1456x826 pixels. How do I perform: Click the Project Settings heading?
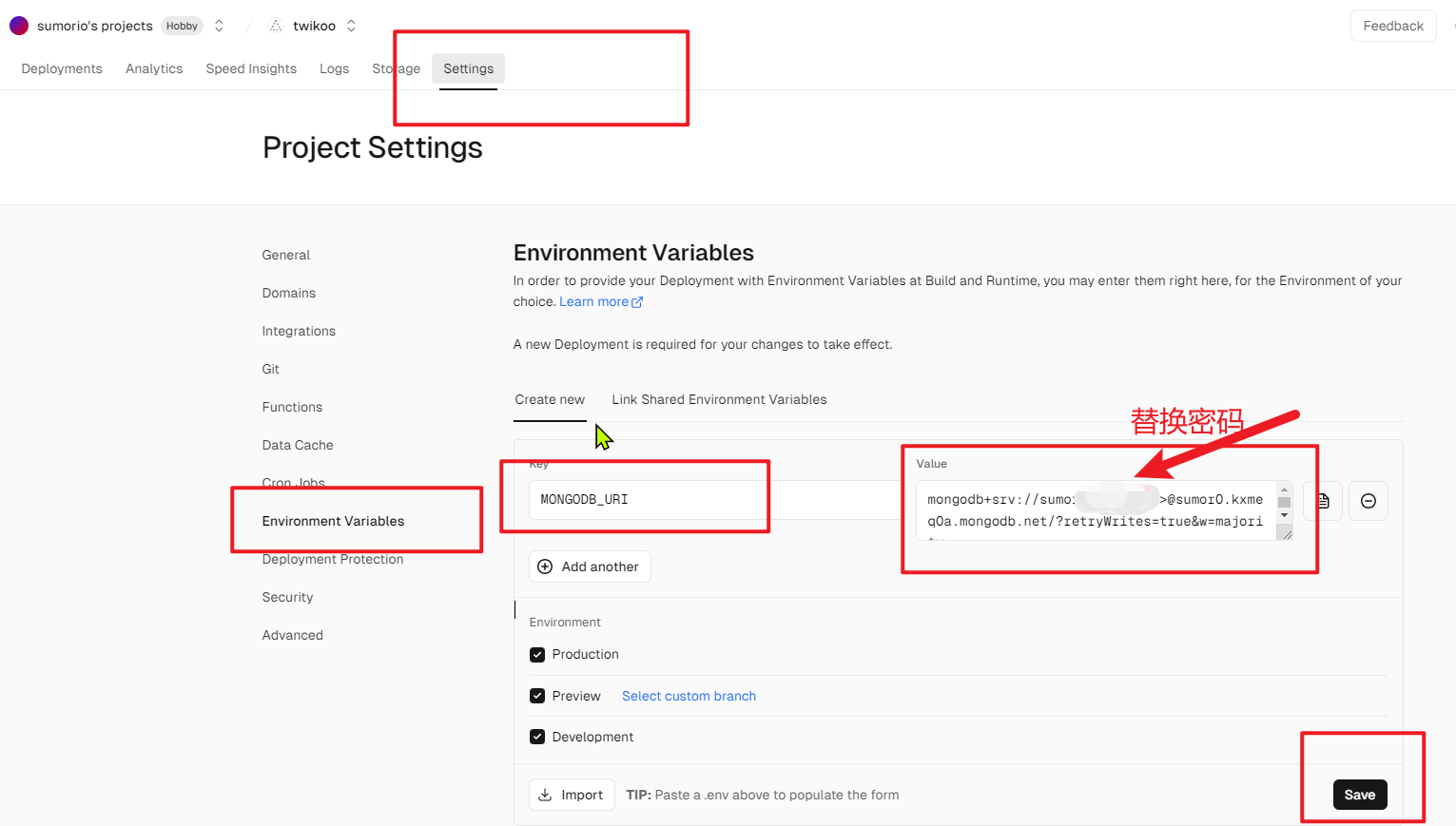(x=373, y=147)
